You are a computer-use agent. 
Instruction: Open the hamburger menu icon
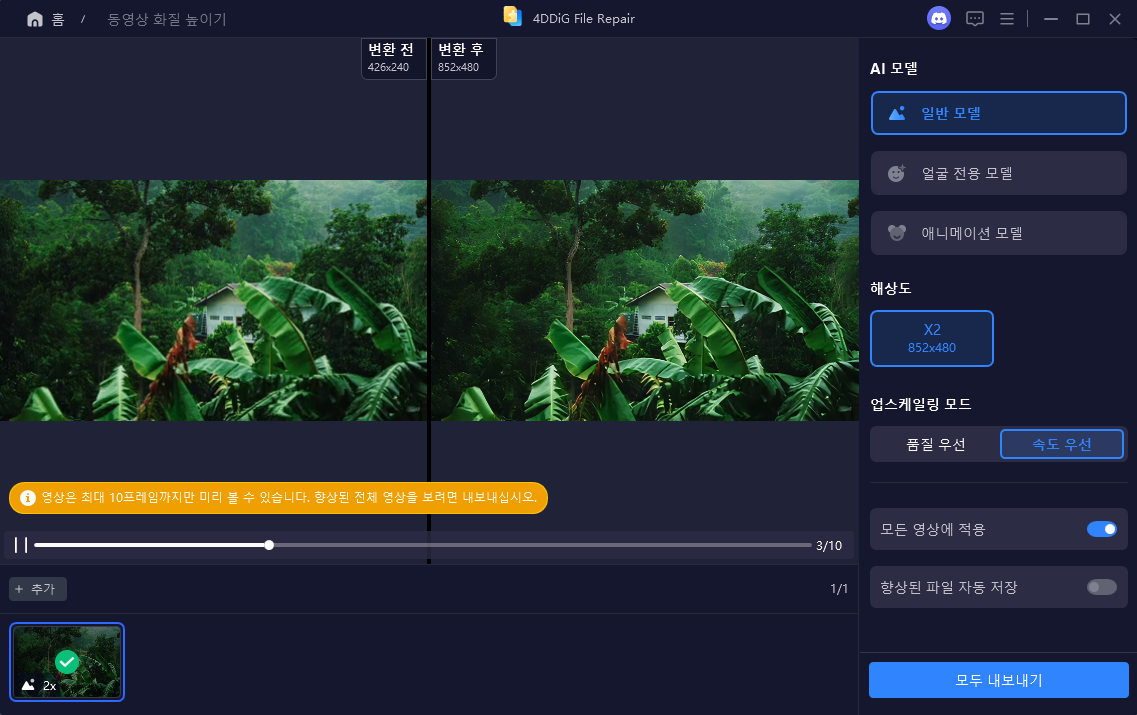1006,19
